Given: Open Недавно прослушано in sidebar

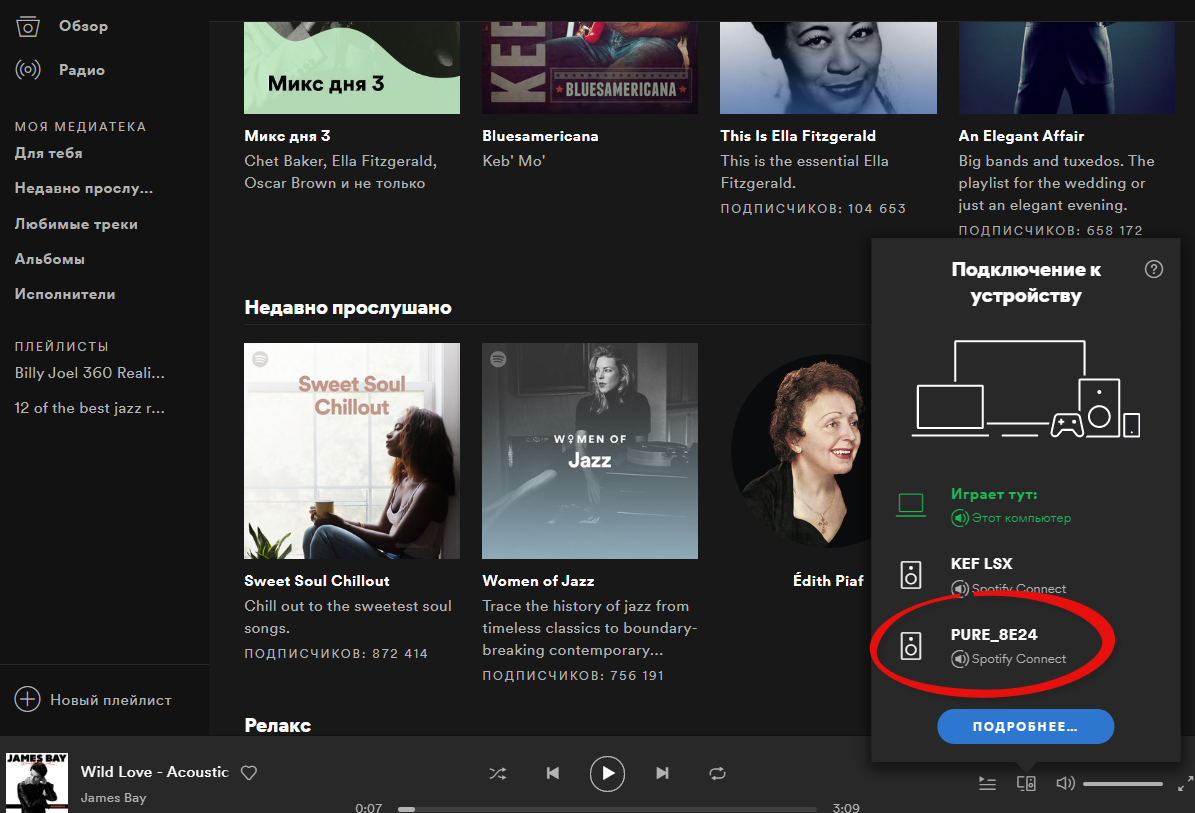Looking at the screenshot, I should (x=84, y=188).
